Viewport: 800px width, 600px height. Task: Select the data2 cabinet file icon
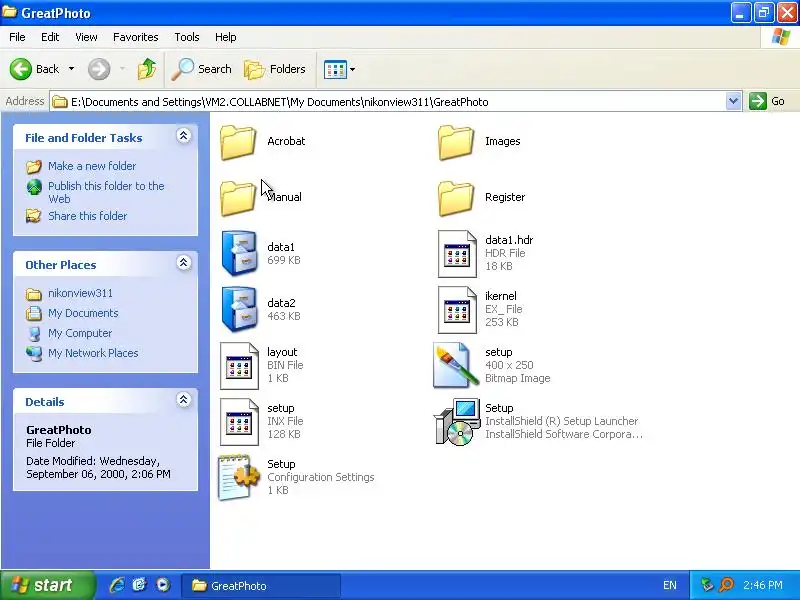click(239, 309)
